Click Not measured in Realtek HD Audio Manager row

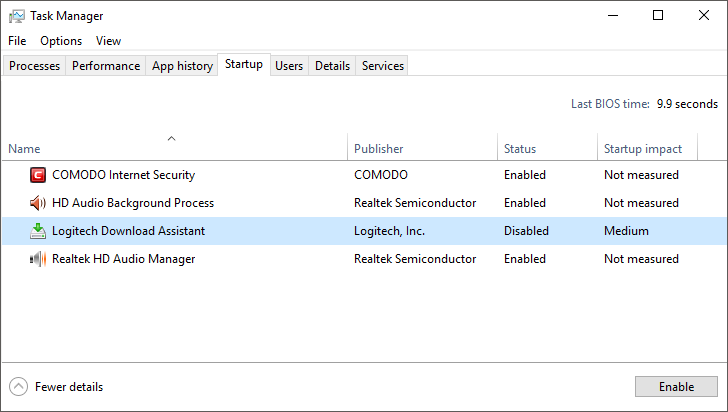(641, 259)
